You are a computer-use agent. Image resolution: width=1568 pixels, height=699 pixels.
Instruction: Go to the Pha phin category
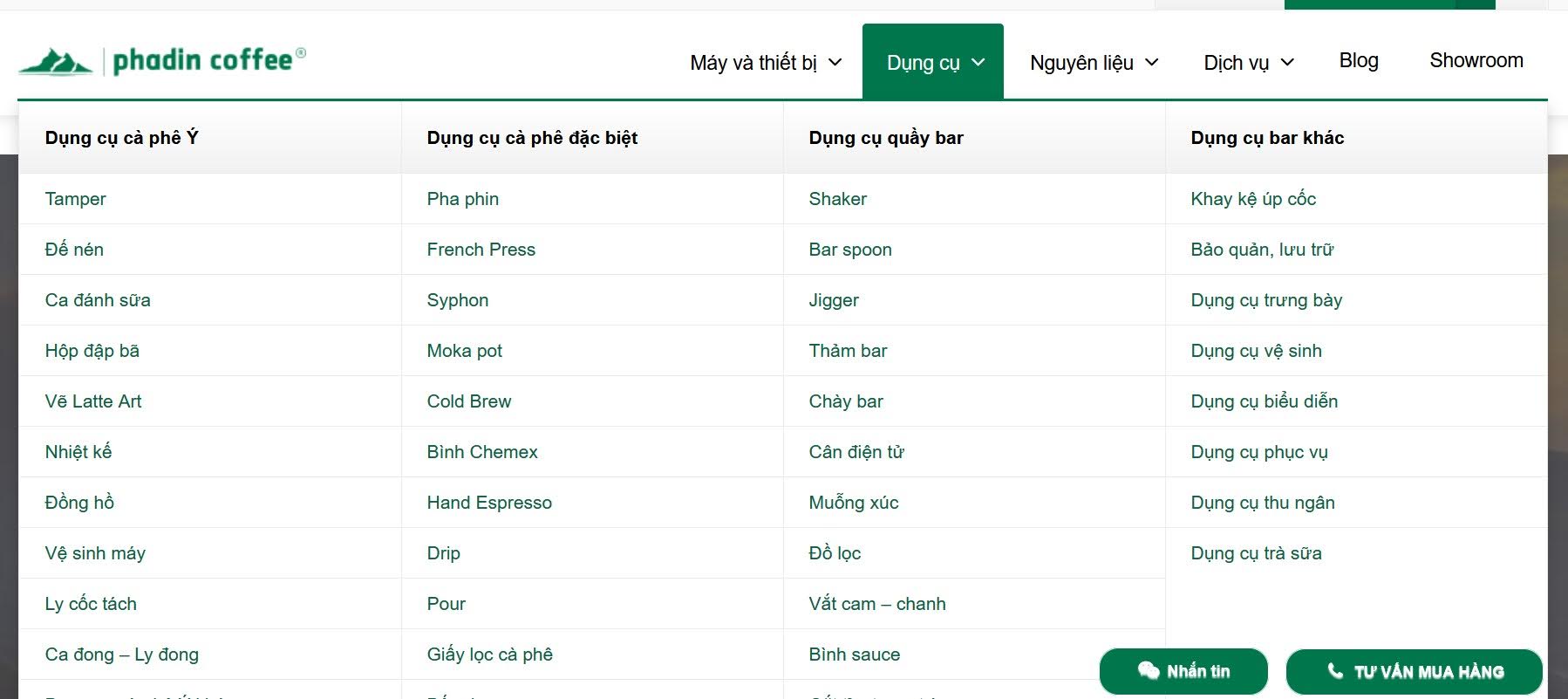click(x=463, y=199)
